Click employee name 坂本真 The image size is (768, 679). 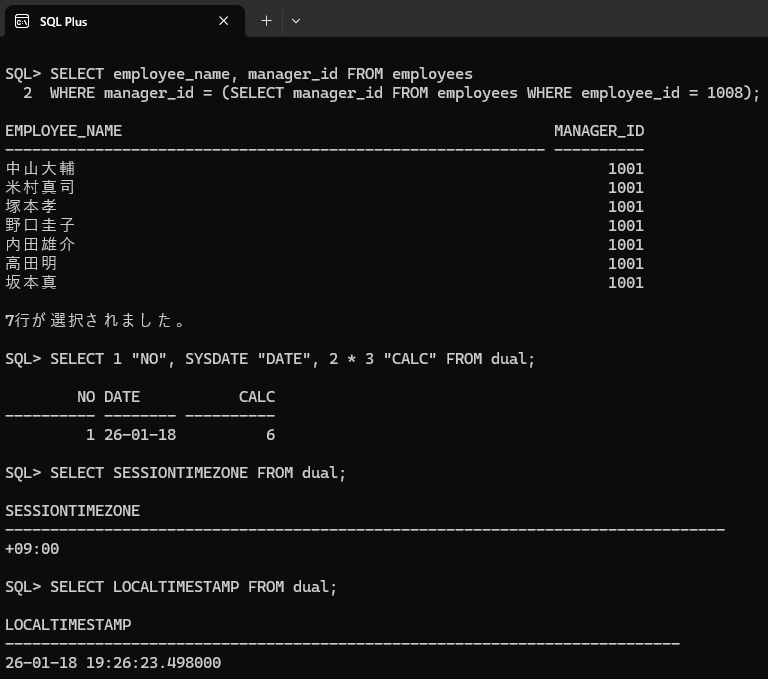pyautogui.click(x=31, y=283)
